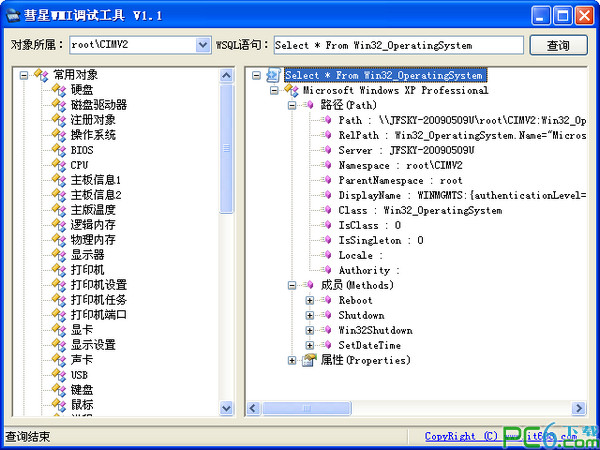The width and height of the screenshot is (600, 450).
Task: Click the 查询结束 status bar text
Action: (28, 437)
